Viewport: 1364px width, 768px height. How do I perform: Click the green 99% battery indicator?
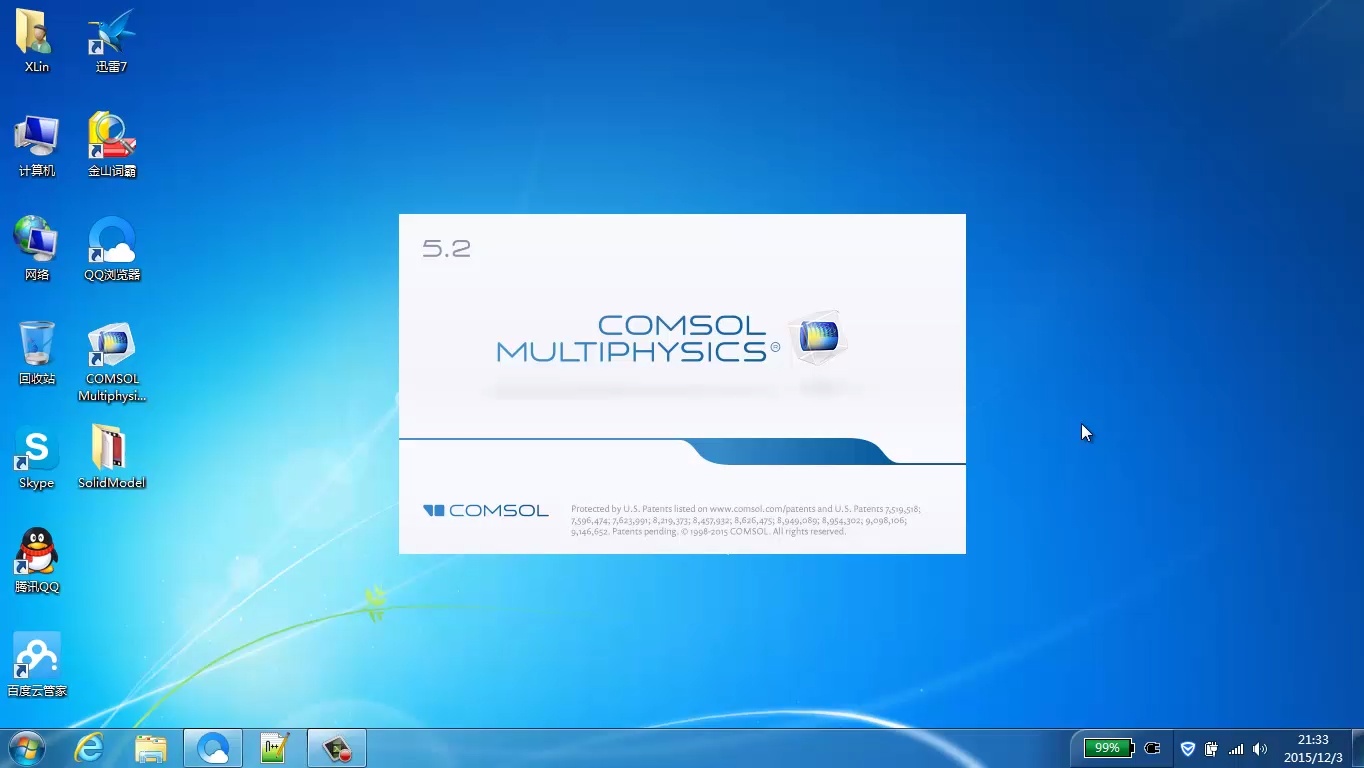(1108, 748)
